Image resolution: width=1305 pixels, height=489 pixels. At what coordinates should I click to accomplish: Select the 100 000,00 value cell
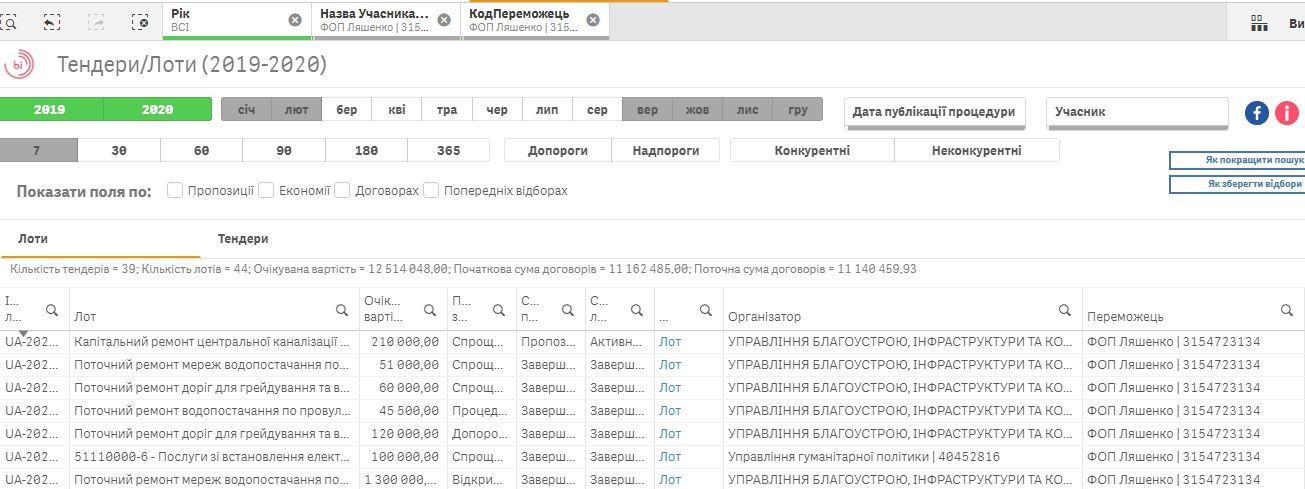pyautogui.click(x=402, y=457)
